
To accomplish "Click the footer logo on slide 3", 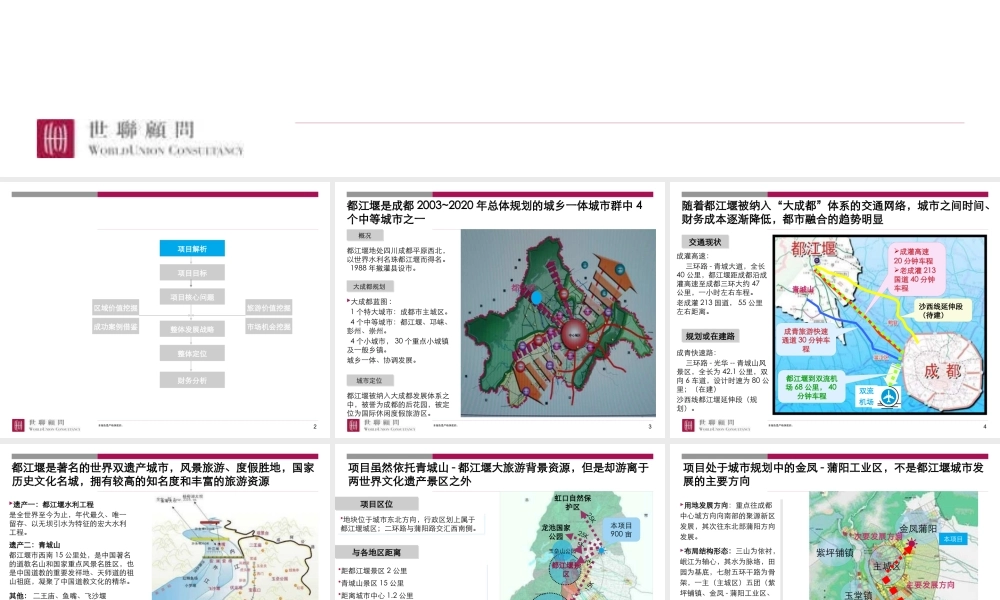I will pyautogui.click(x=381, y=425).
